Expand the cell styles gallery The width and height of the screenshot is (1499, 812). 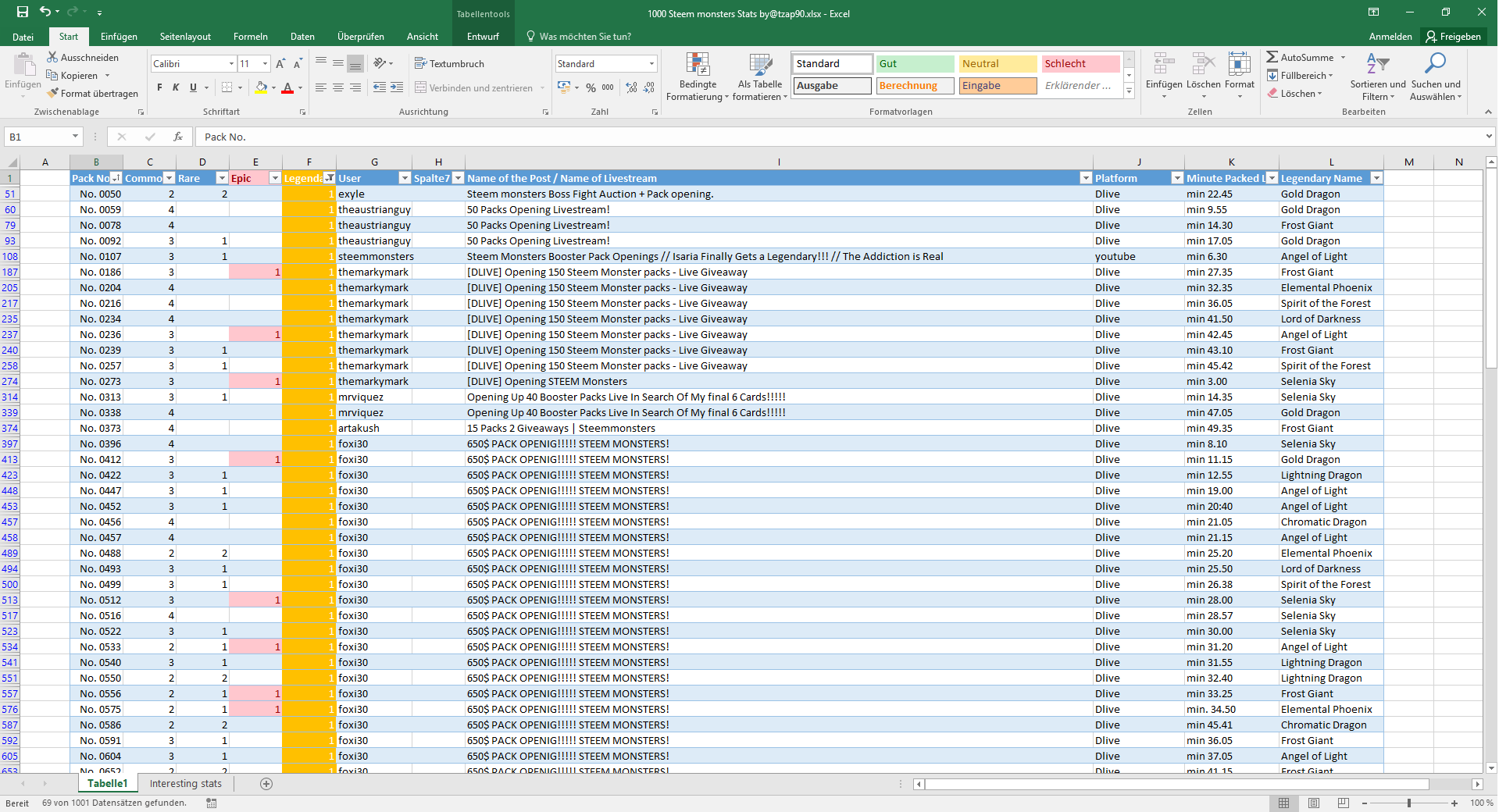point(1129,91)
